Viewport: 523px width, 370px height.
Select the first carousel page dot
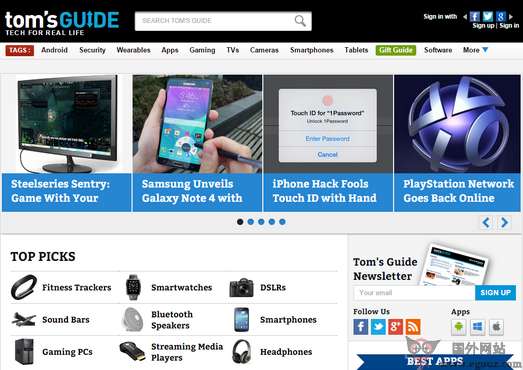[x=240, y=222]
